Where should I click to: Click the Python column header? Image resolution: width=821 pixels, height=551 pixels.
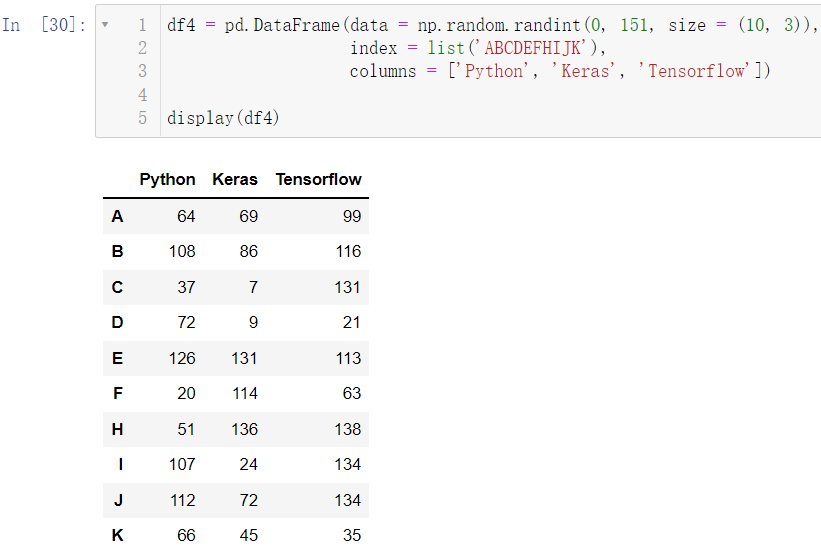(x=168, y=180)
